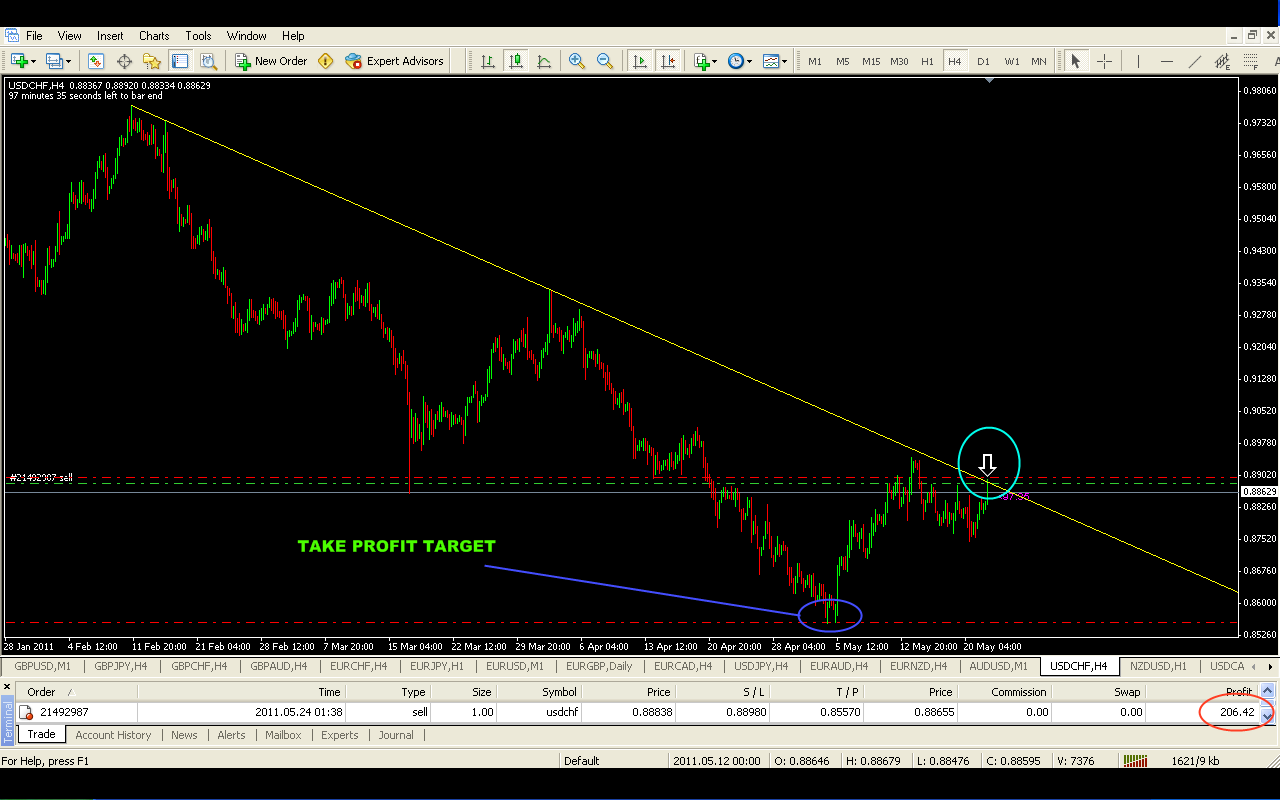Draw a trendline with the Trendline tool
1280x800 pixels.
[1194, 61]
